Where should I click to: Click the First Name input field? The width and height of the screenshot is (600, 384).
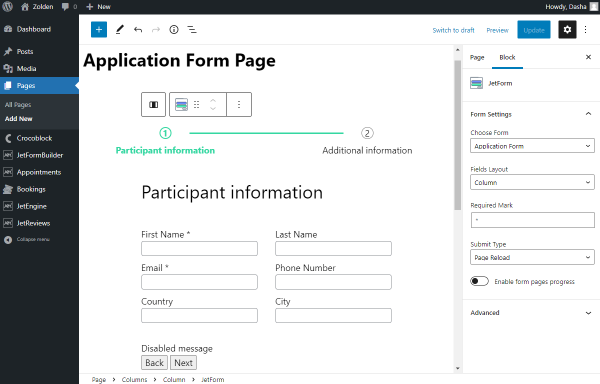point(199,248)
